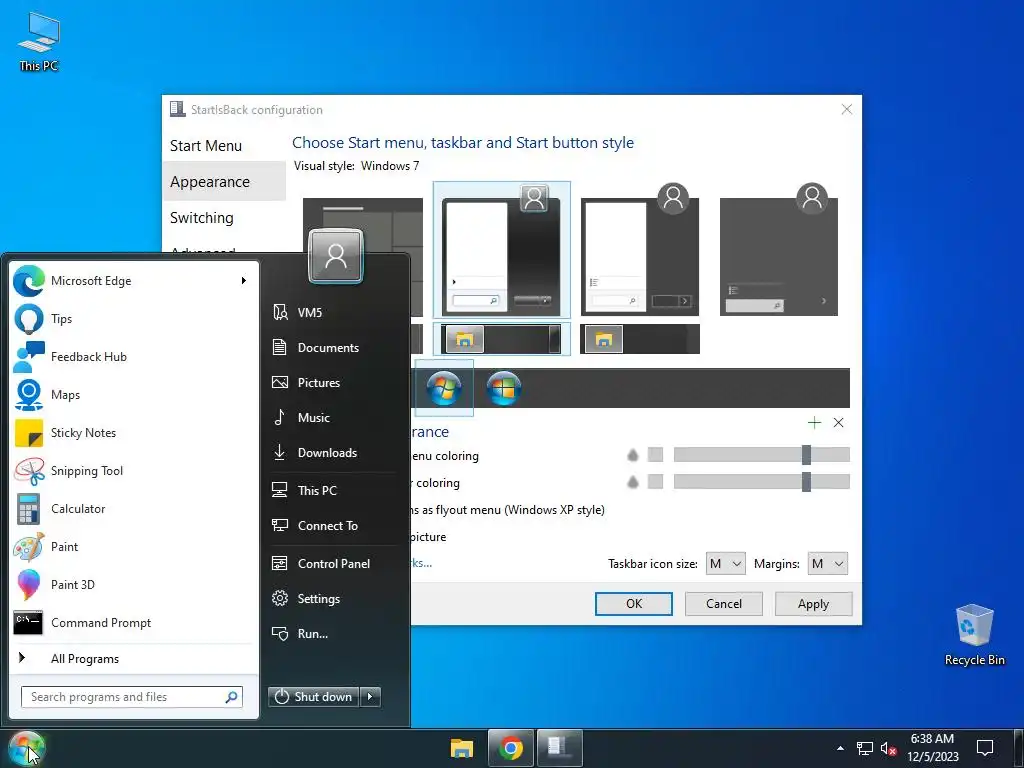Select the white-pane plain Start menu style thumbnail
Image resolution: width=1024 pixels, height=768 pixels.
point(640,250)
